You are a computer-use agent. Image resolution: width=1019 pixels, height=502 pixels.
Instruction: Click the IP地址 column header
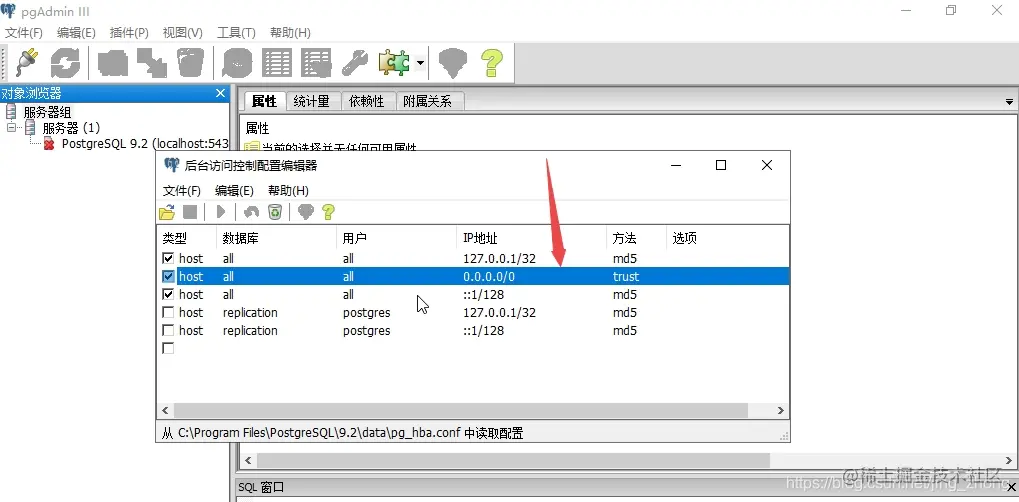[531, 238]
